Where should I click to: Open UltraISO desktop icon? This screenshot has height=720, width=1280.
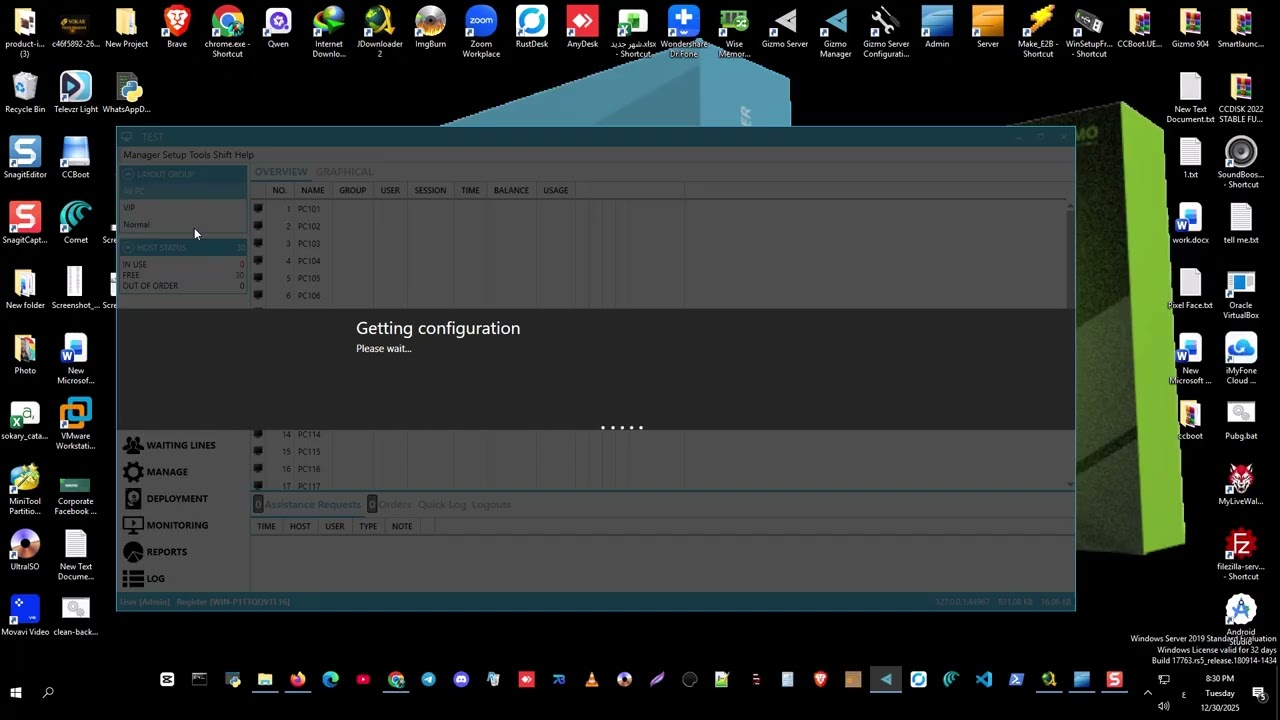pos(25,550)
